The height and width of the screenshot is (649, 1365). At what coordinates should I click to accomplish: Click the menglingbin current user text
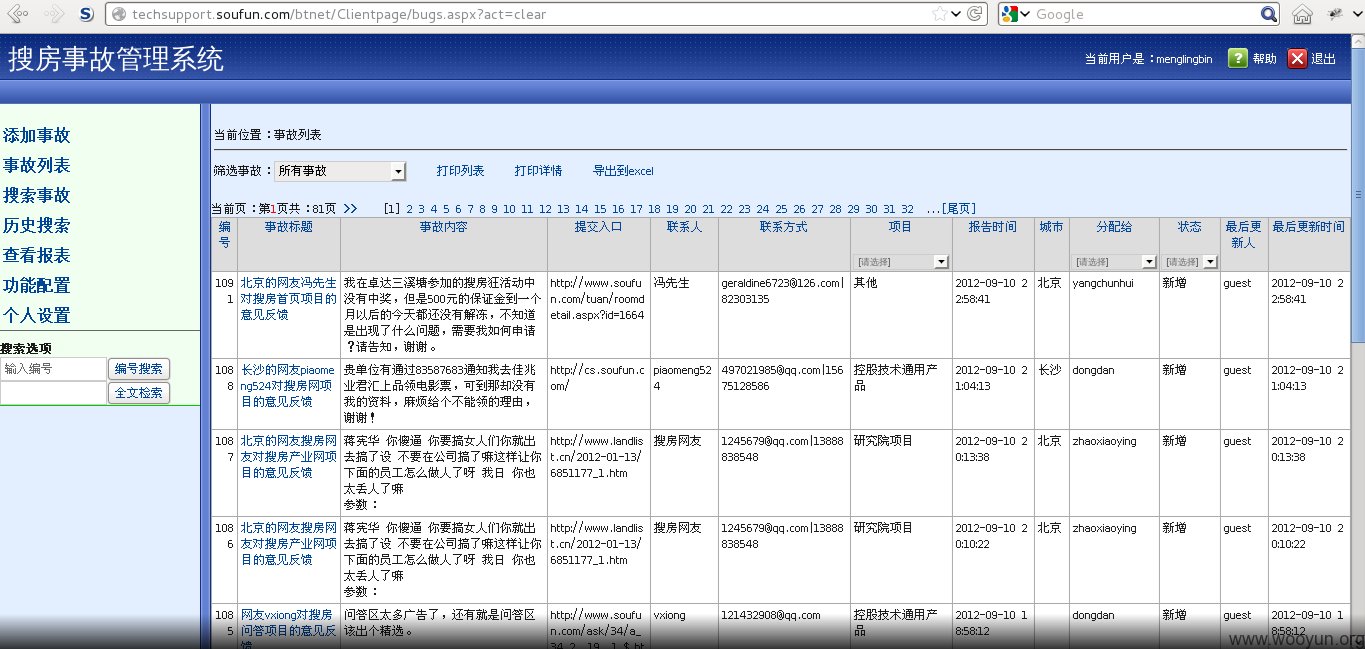click(x=1184, y=59)
